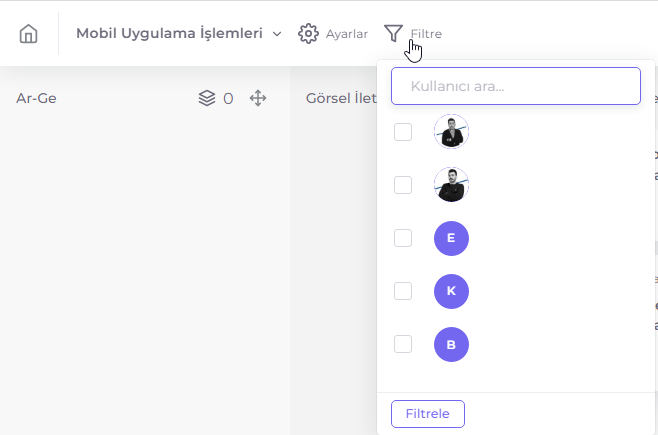Check the second user photo checkbox

point(403,185)
